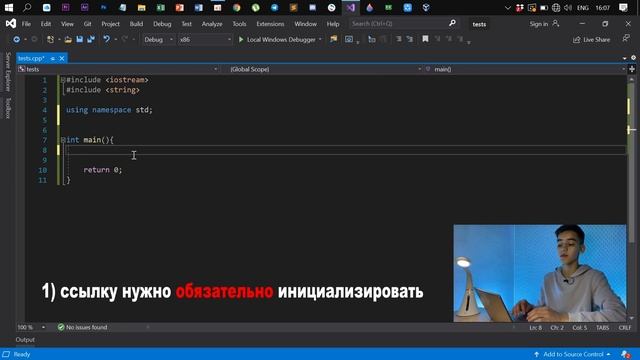Click the search magnifier icon in the menu bar

tap(452, 24)
